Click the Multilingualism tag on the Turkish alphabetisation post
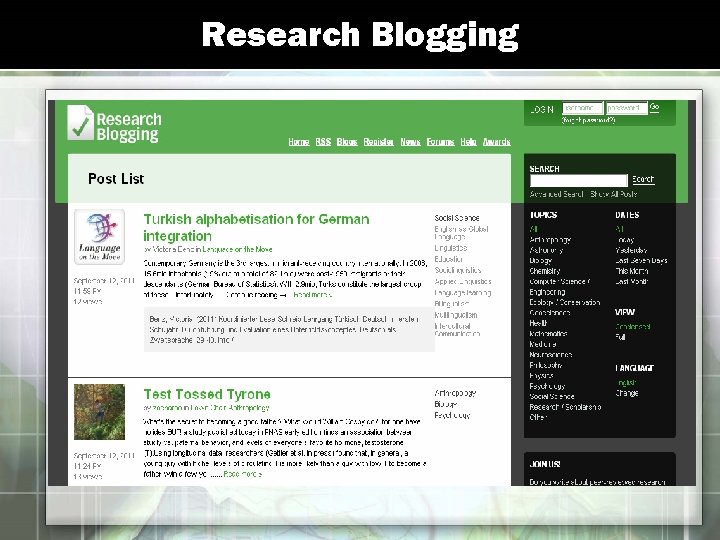Viewport: 720px width, 540px height. pyautogui.click(x=456, y=315)
